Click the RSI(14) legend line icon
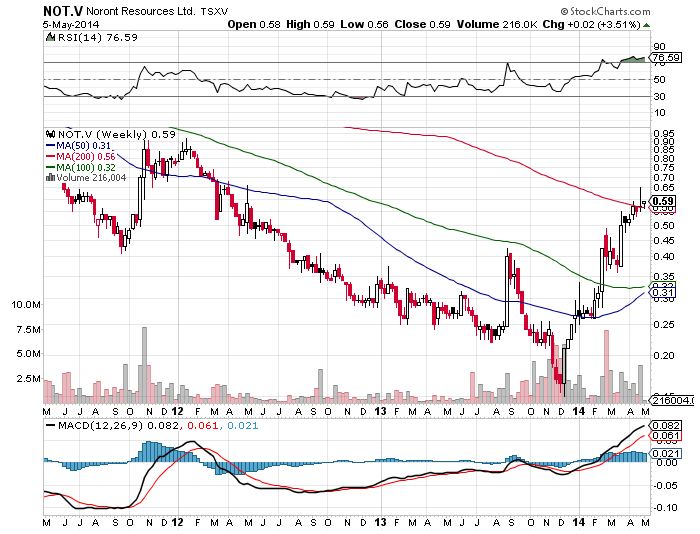This screenshot has width=700, height=534. point(52,37)
